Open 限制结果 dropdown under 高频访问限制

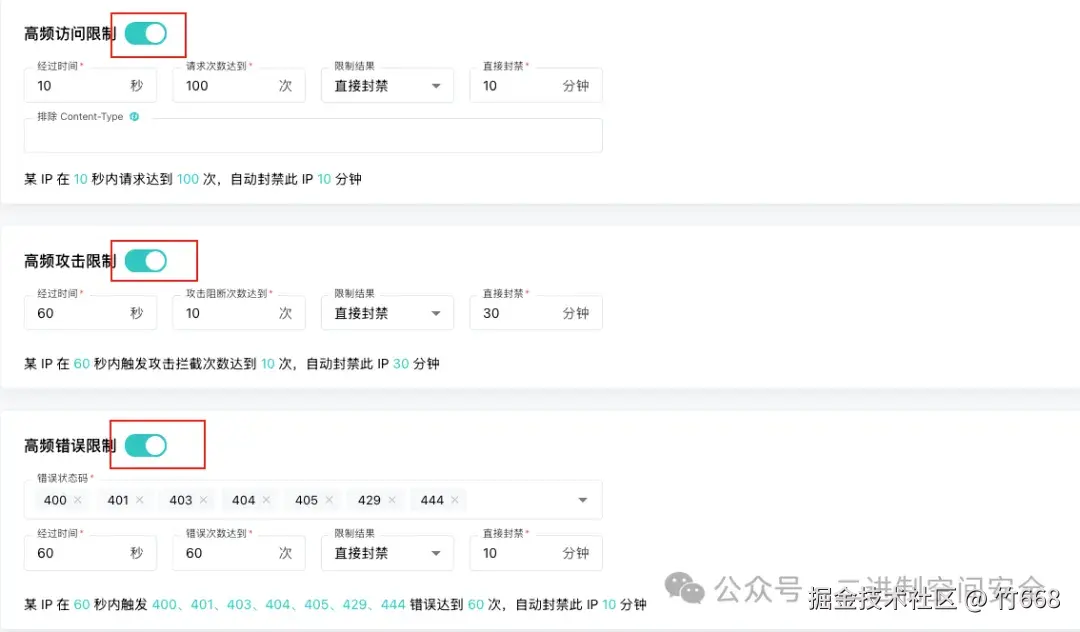(x=387, y=85)
